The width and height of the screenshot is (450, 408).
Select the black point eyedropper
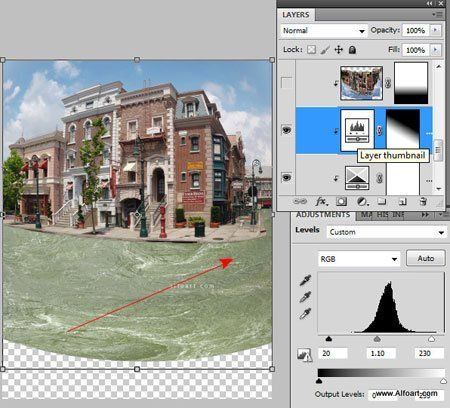[305, 280]
